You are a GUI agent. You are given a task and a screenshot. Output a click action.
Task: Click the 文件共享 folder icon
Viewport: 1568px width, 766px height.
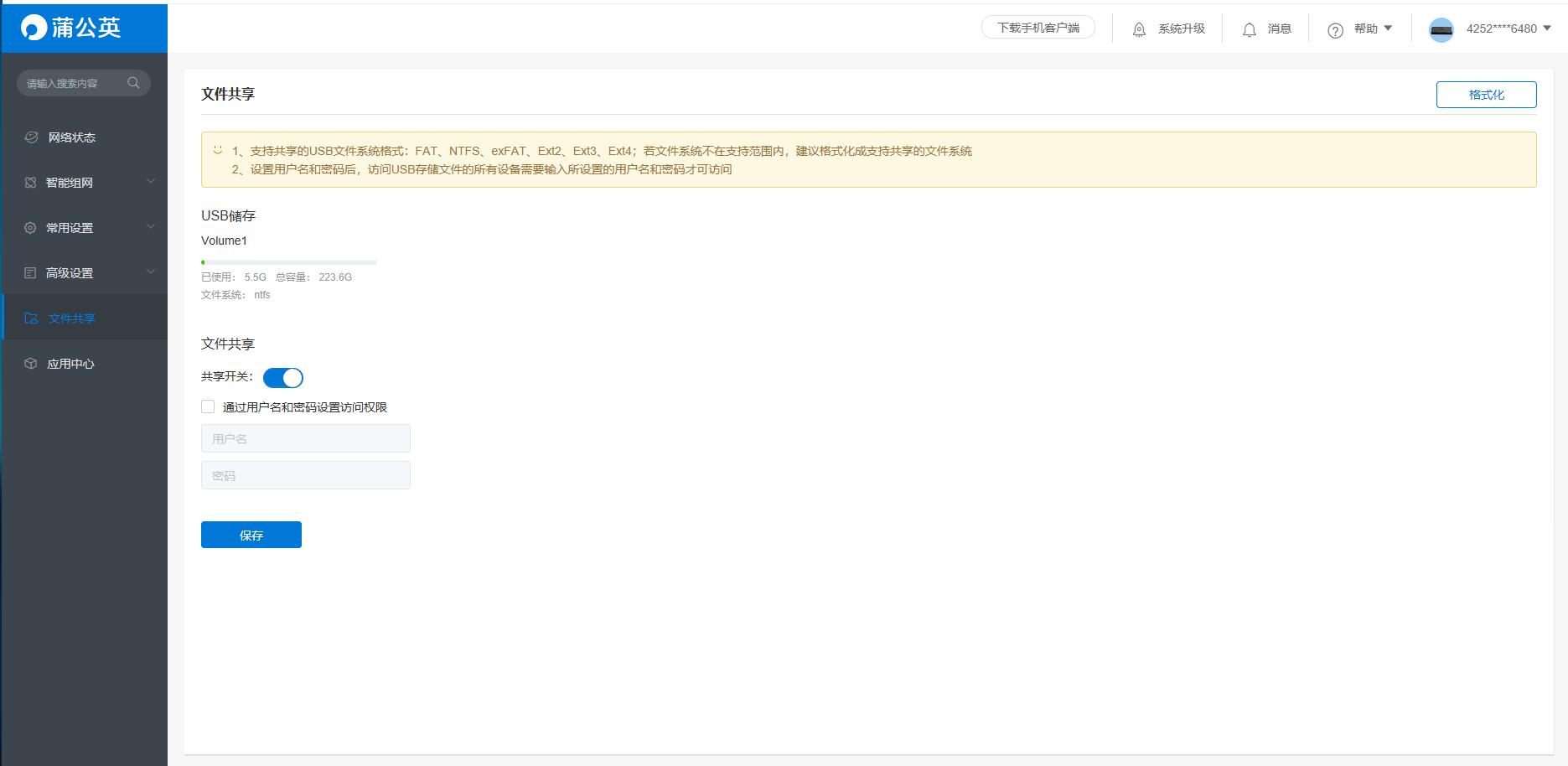31,318
